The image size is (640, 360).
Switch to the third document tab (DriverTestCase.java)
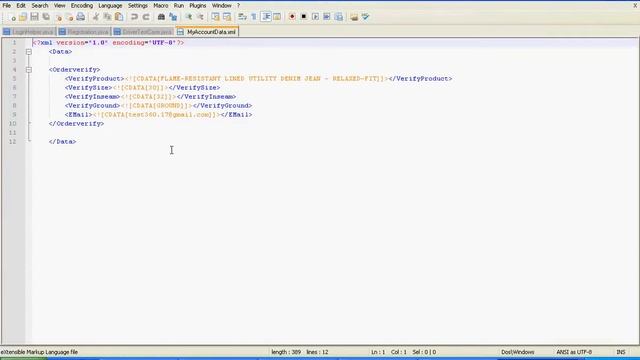click(x=143, y=31)
